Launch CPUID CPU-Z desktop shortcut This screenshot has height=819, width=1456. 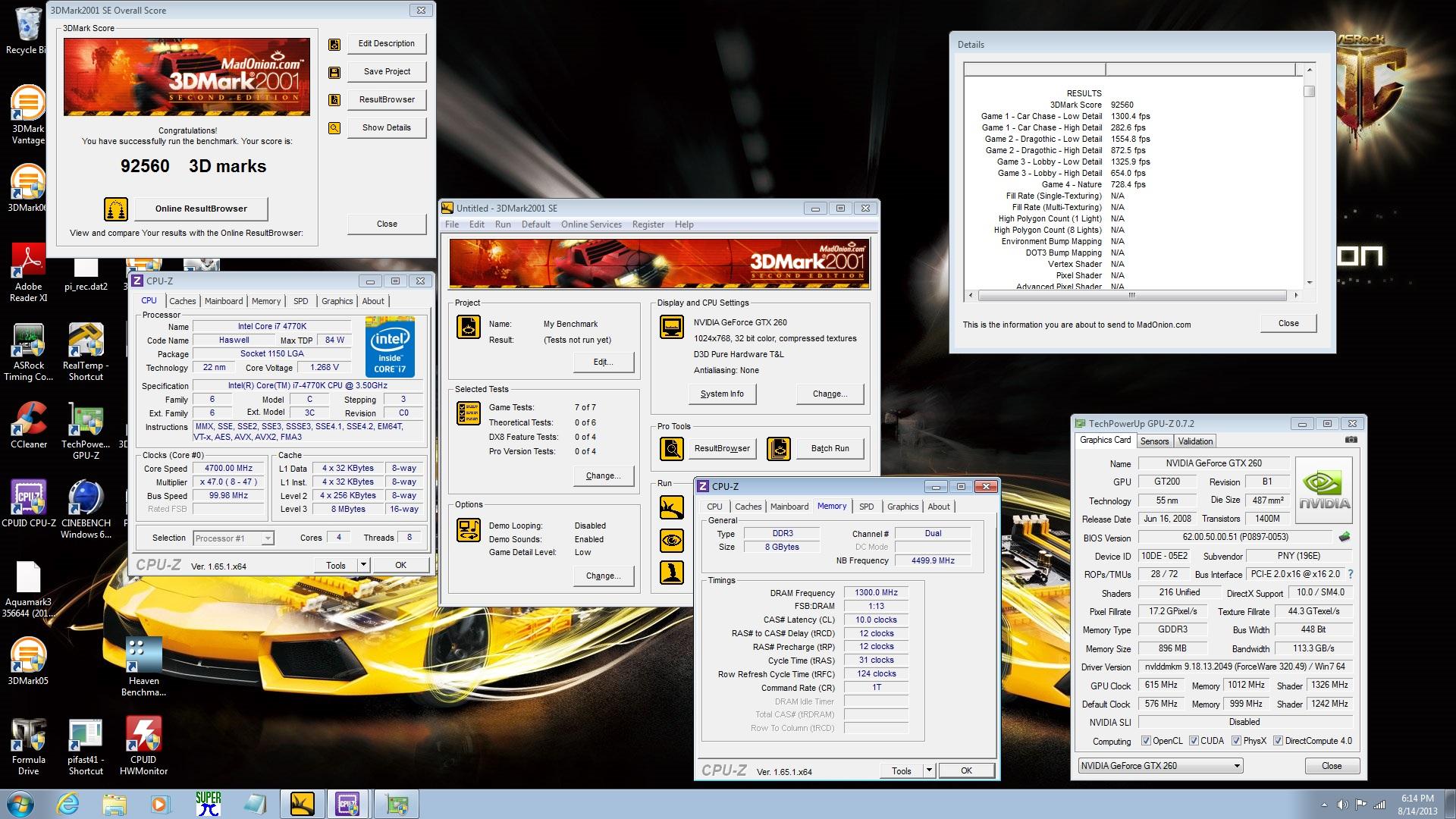pyautogui.click(x=29, y=502)
